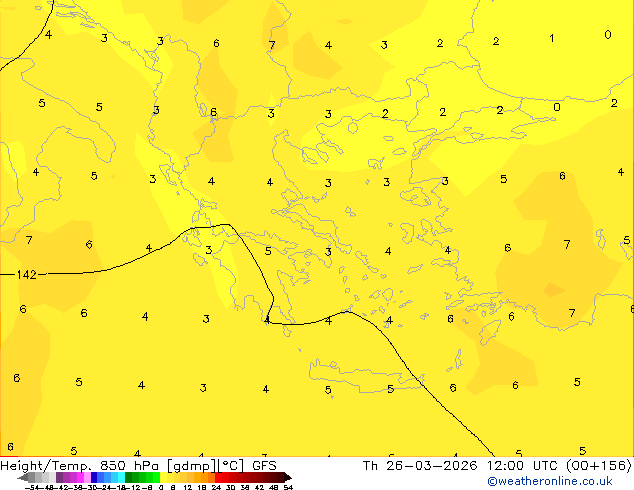Viewport: 634px width, 490px height.
Task: Click the '(00+156)' forecast hour text
Action: pos(598,465)
